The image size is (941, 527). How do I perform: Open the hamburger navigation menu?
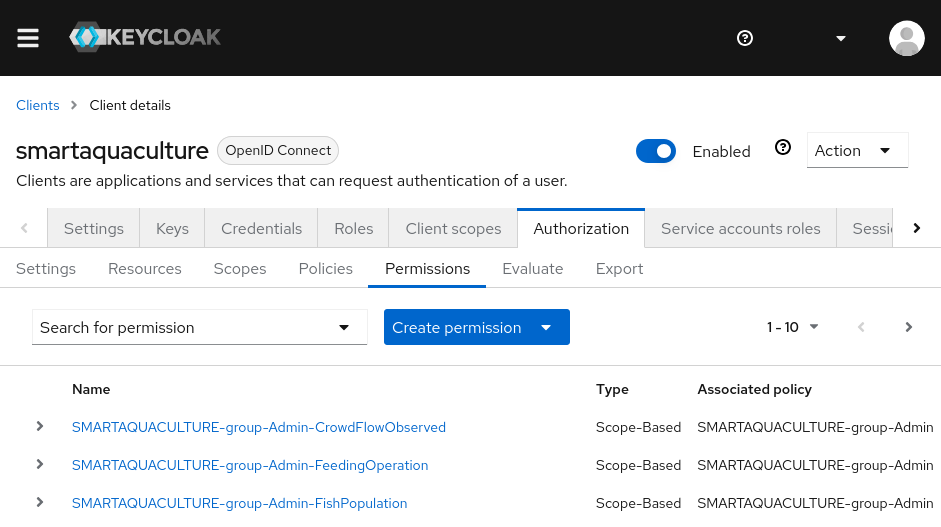coord(28,38)
